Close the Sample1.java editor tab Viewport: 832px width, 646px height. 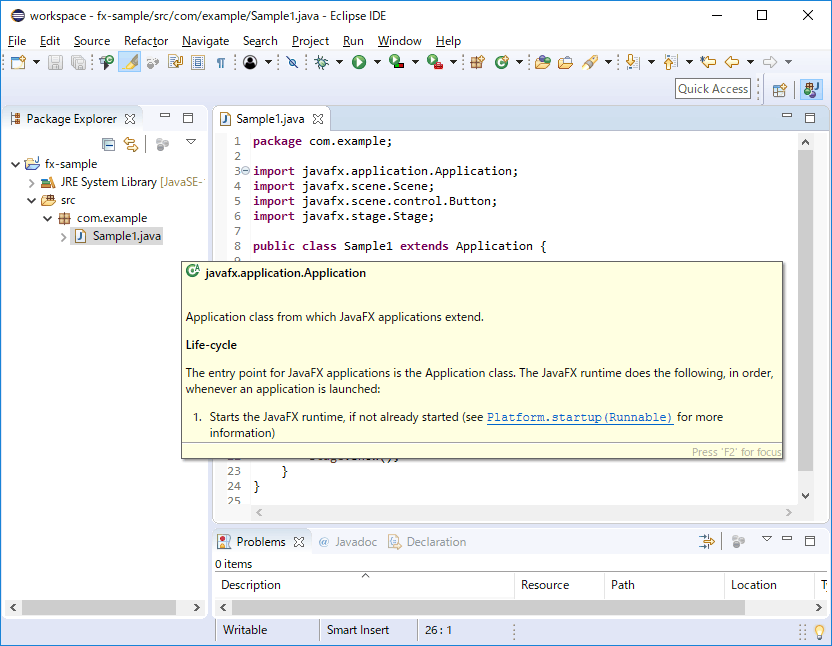pyautogui.click(x=318, y=119)
